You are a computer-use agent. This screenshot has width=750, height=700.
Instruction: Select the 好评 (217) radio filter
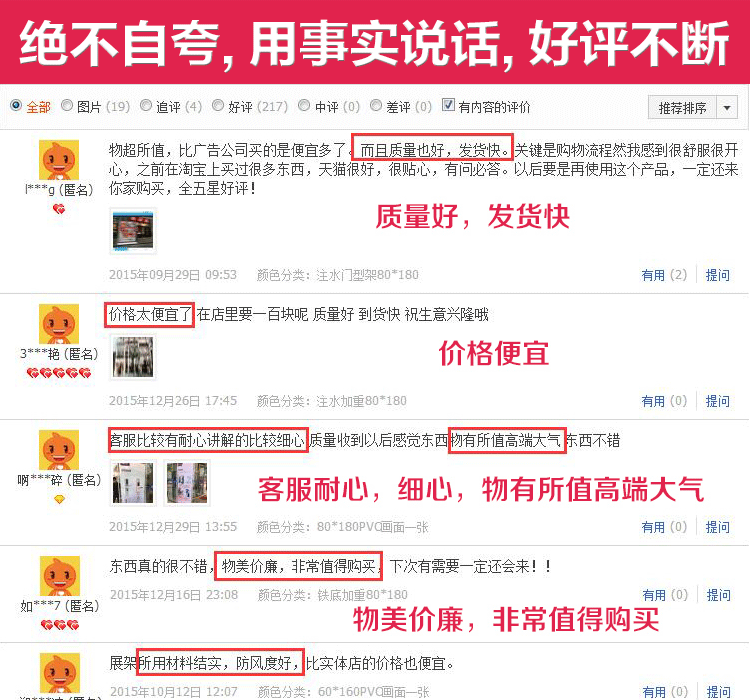click(x=218, y=105)
